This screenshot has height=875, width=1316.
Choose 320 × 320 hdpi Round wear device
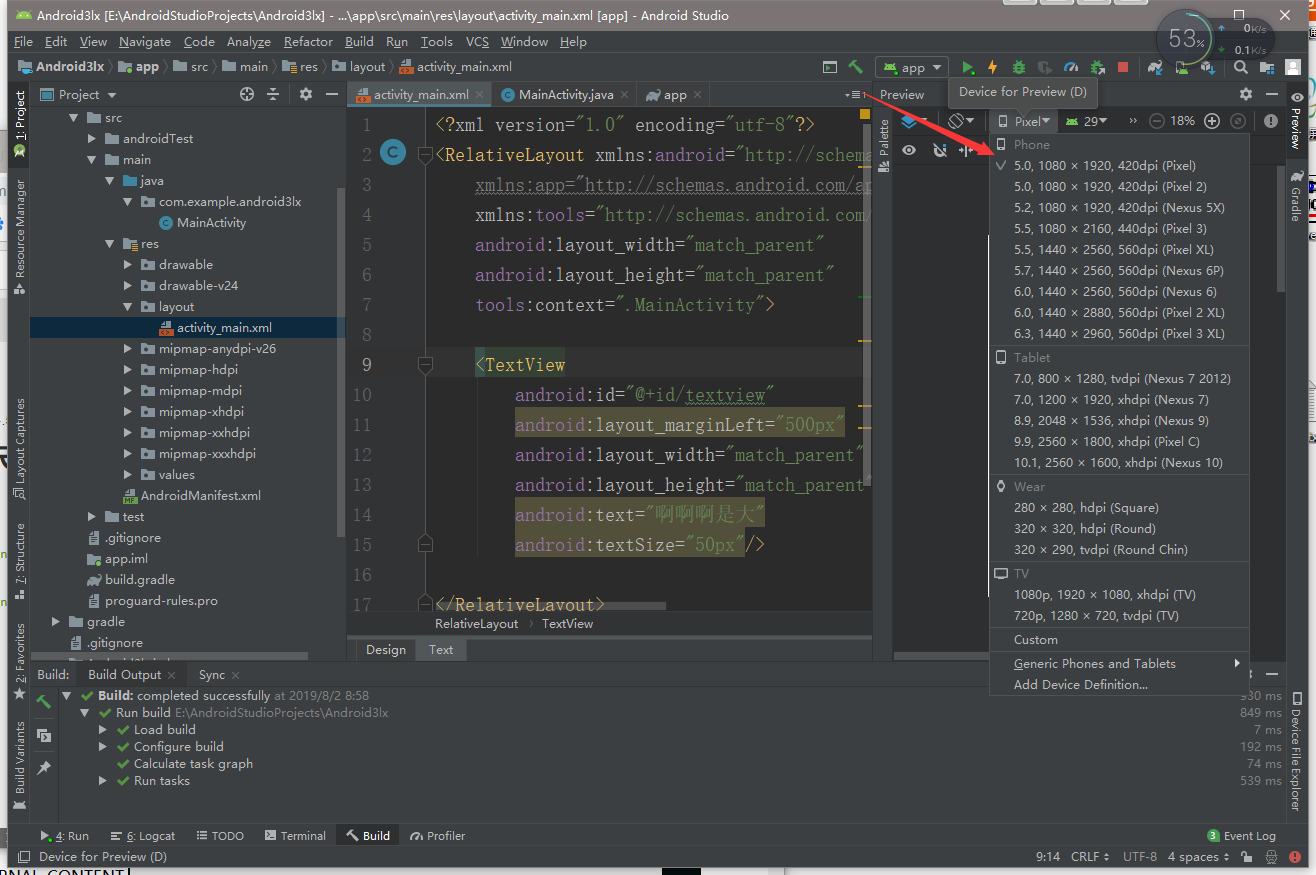pyautogui.click(x=1119, y=529)
